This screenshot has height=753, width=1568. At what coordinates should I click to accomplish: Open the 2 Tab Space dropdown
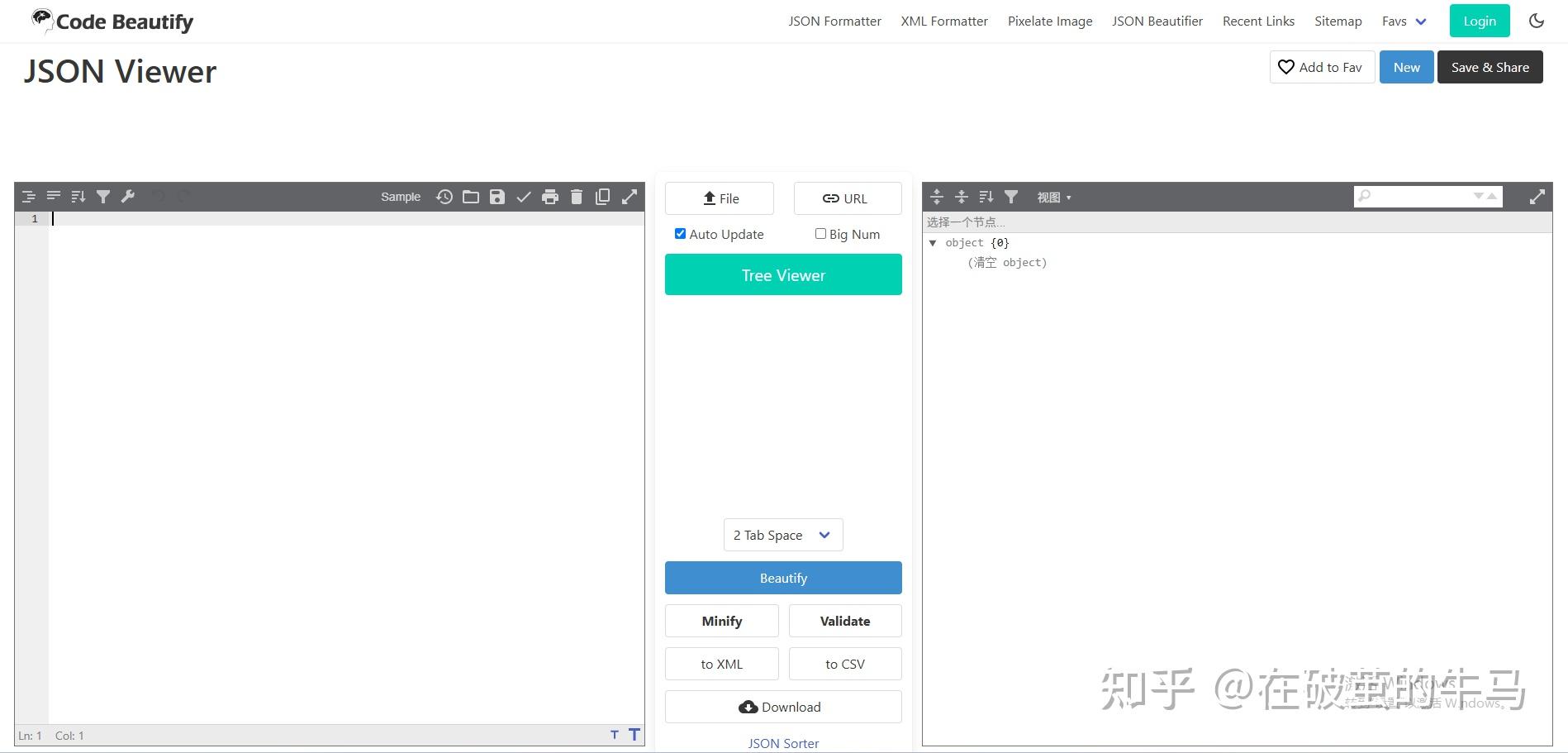783,535
